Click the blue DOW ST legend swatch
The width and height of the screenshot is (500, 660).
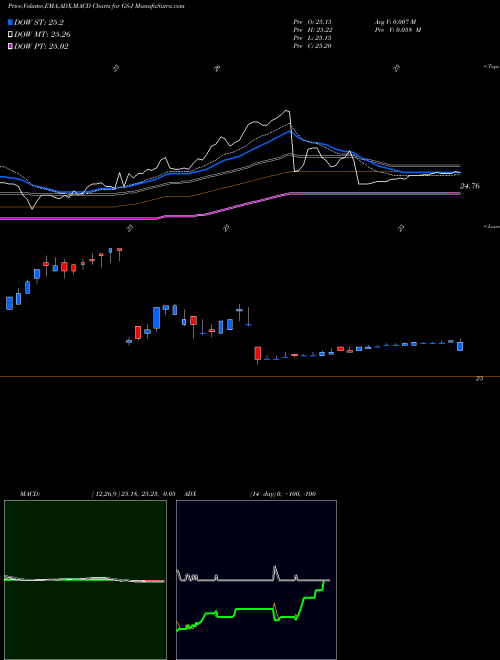click(x=10, y=22)
